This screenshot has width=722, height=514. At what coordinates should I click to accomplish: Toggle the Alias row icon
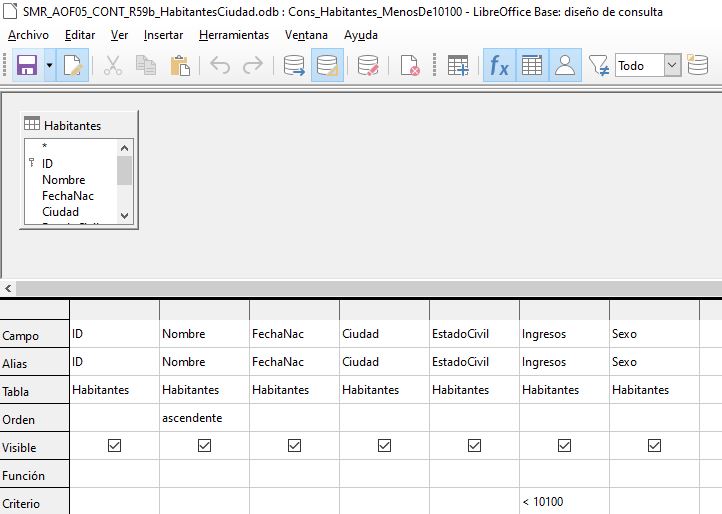[565, 65]
